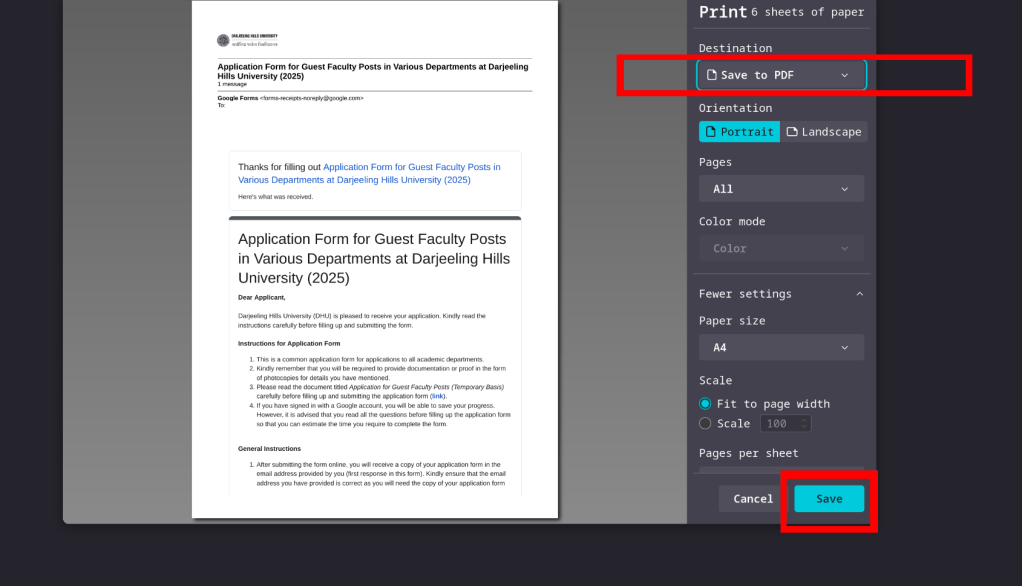
Task: Click the bold email subject heading in preview
Action: (x=372, y=71)
